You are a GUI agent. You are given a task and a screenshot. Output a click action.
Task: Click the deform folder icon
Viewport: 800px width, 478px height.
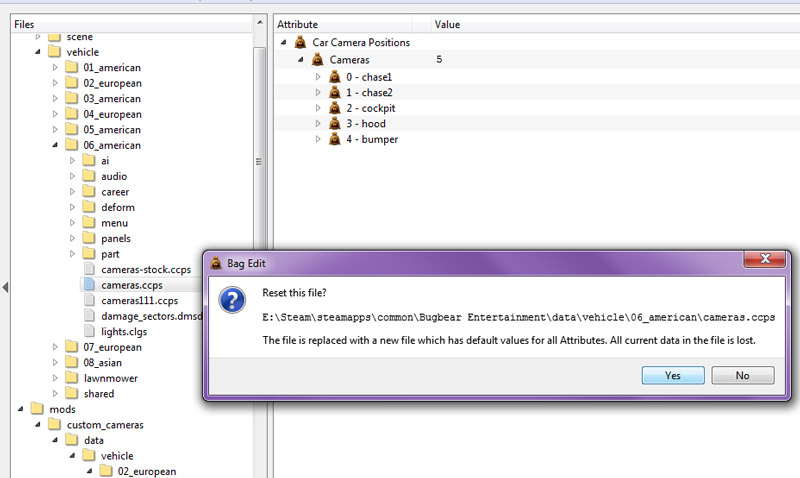coord(89,207)
